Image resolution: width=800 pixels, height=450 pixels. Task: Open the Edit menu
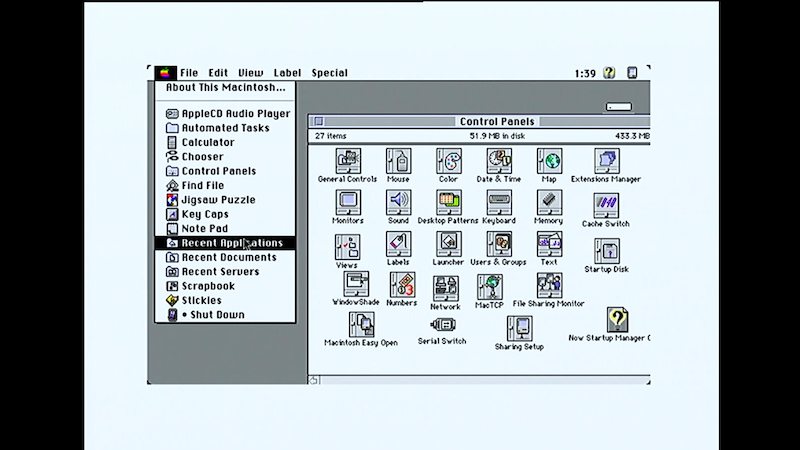click(x=218, y=73)
